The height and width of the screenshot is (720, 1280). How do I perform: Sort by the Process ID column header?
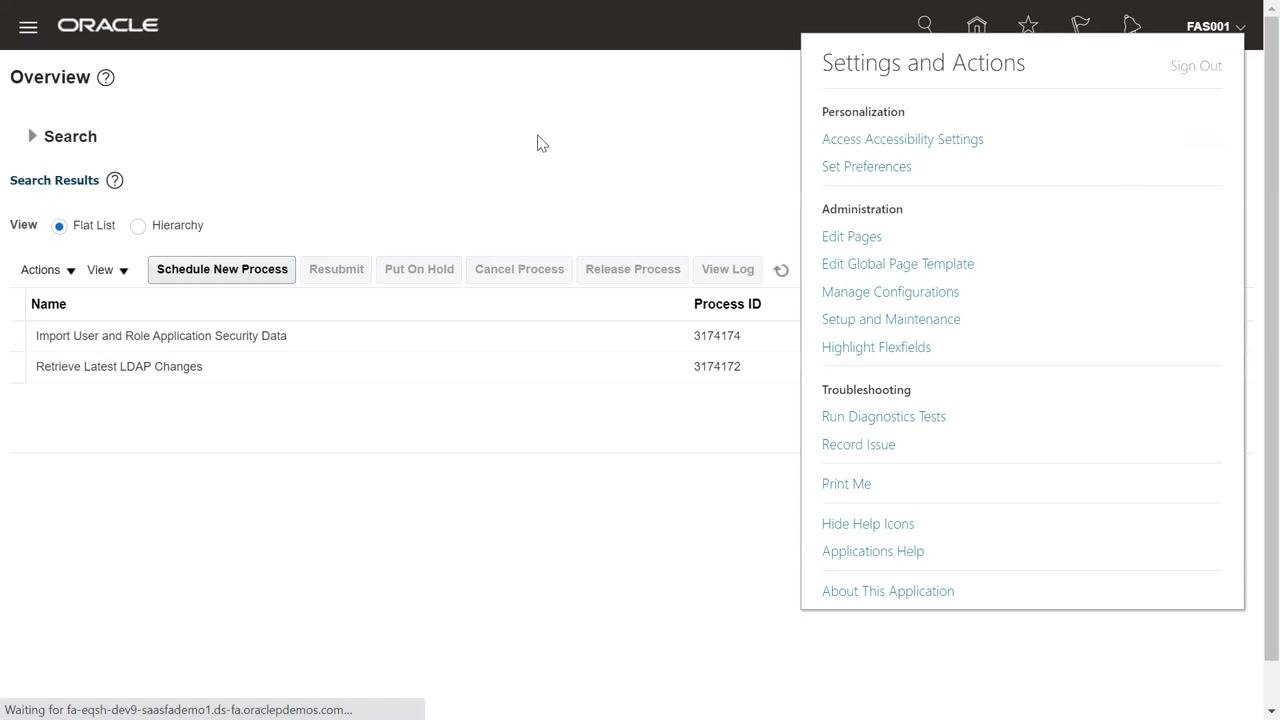727,304
